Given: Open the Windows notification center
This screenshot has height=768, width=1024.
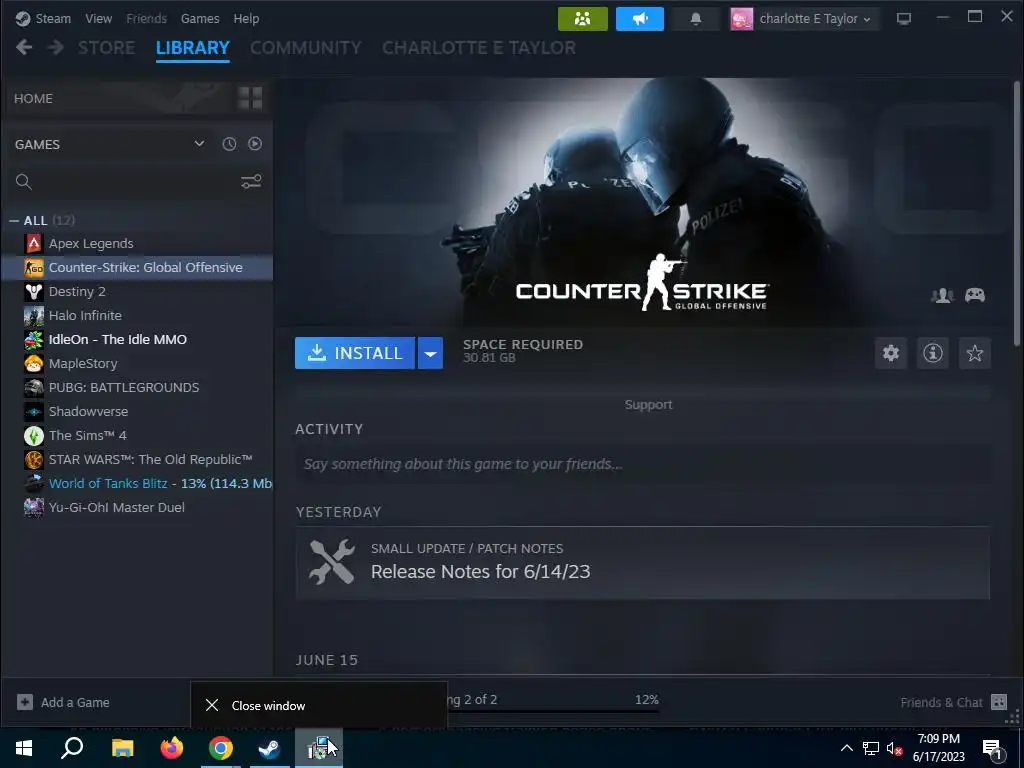Looking at the screenshot, I should coord(993,749).
